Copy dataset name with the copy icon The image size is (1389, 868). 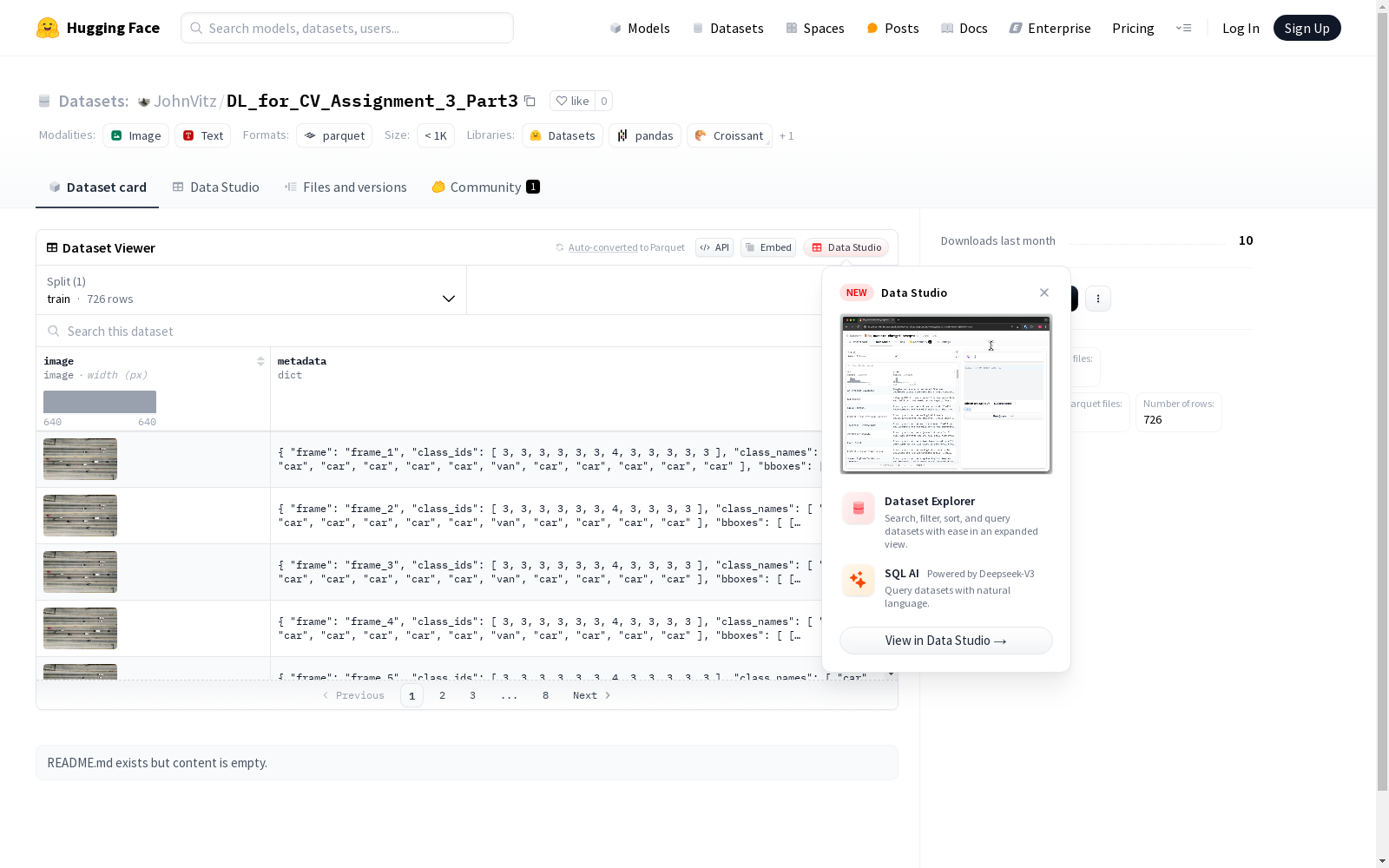530,101
